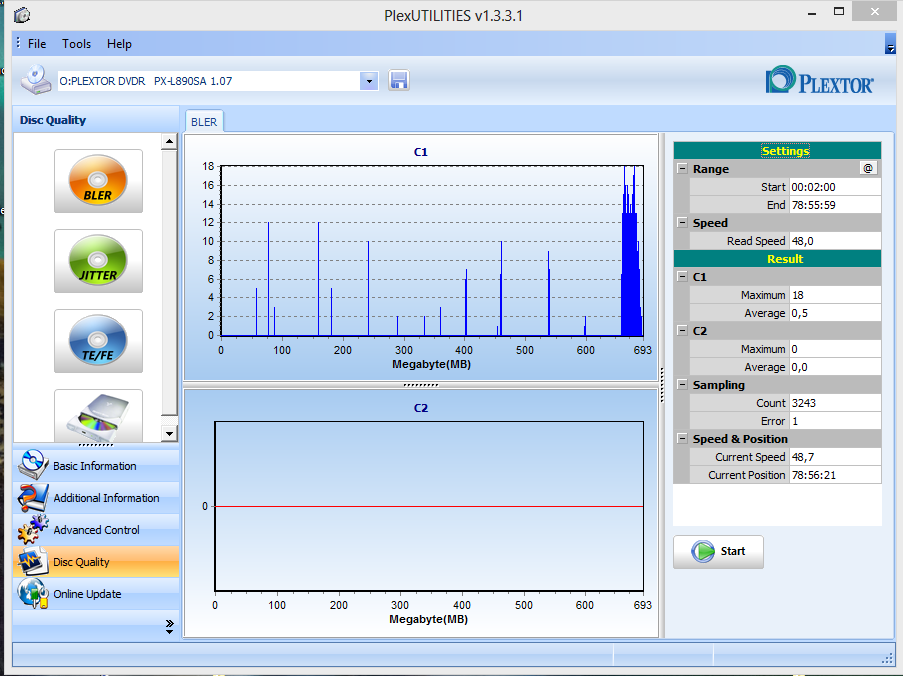Click the disc drive icon beside drive selector
Screen dimensions: 903x676
pyautogui.click(x=36, y=80)
